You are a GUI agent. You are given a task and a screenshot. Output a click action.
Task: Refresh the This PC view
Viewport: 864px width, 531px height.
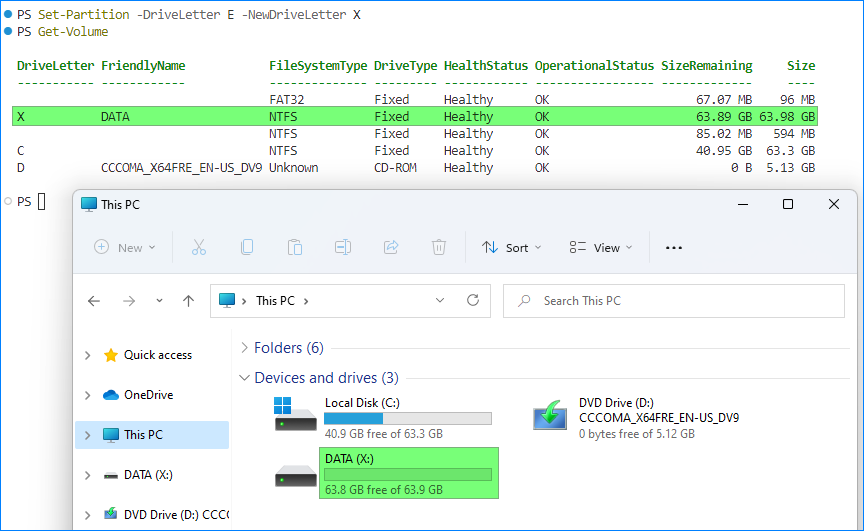pos(473,300)
